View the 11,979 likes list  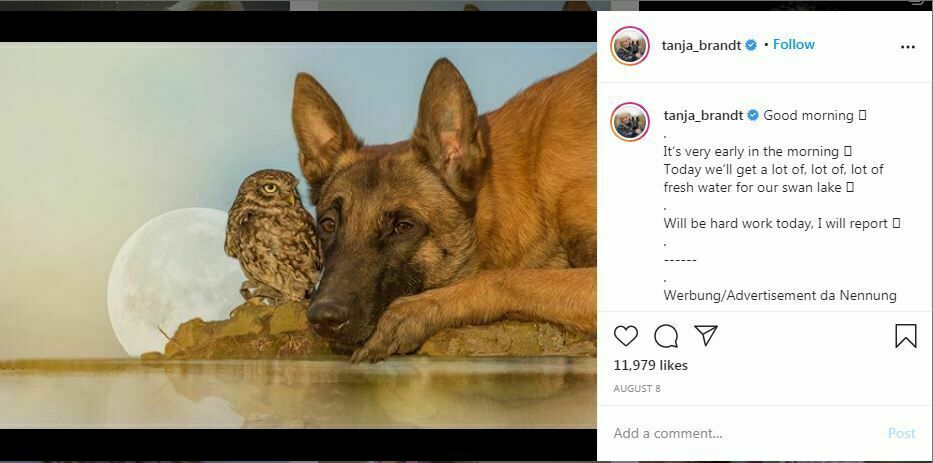click(650, 365)
